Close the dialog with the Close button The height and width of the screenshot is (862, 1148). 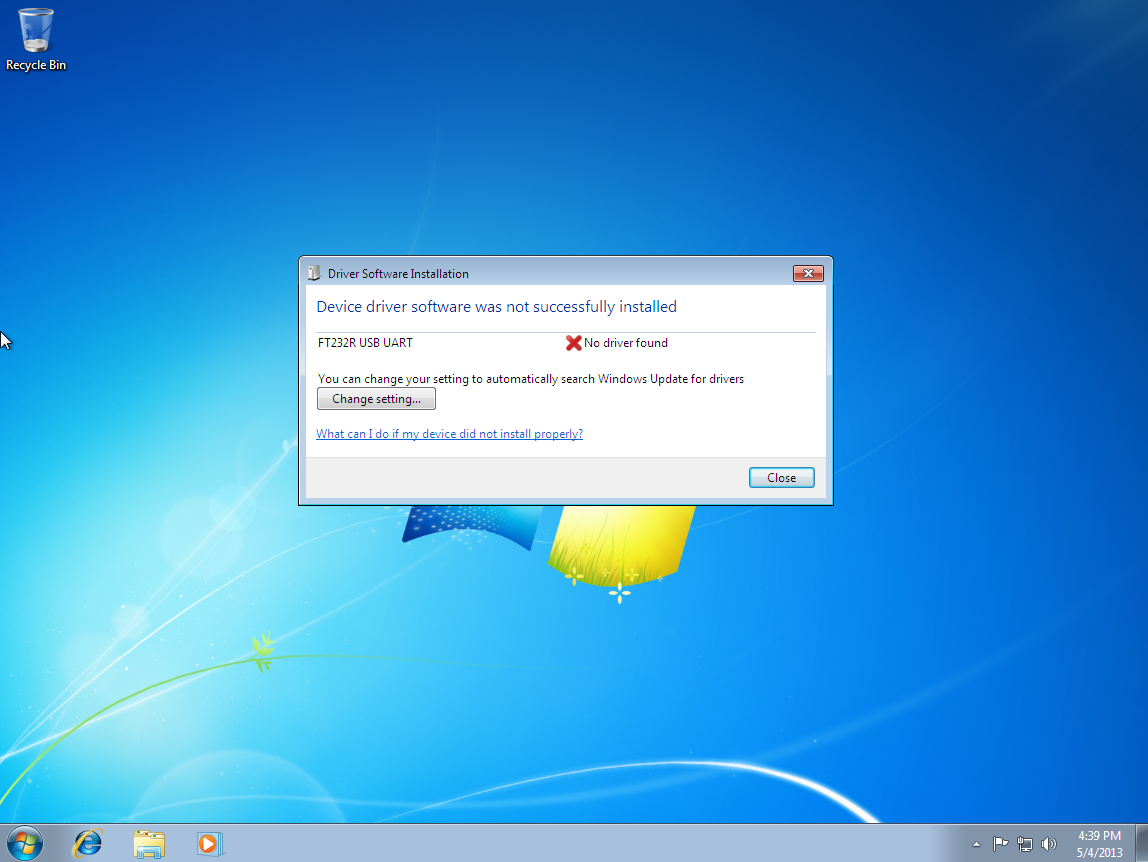pos(781,478)
